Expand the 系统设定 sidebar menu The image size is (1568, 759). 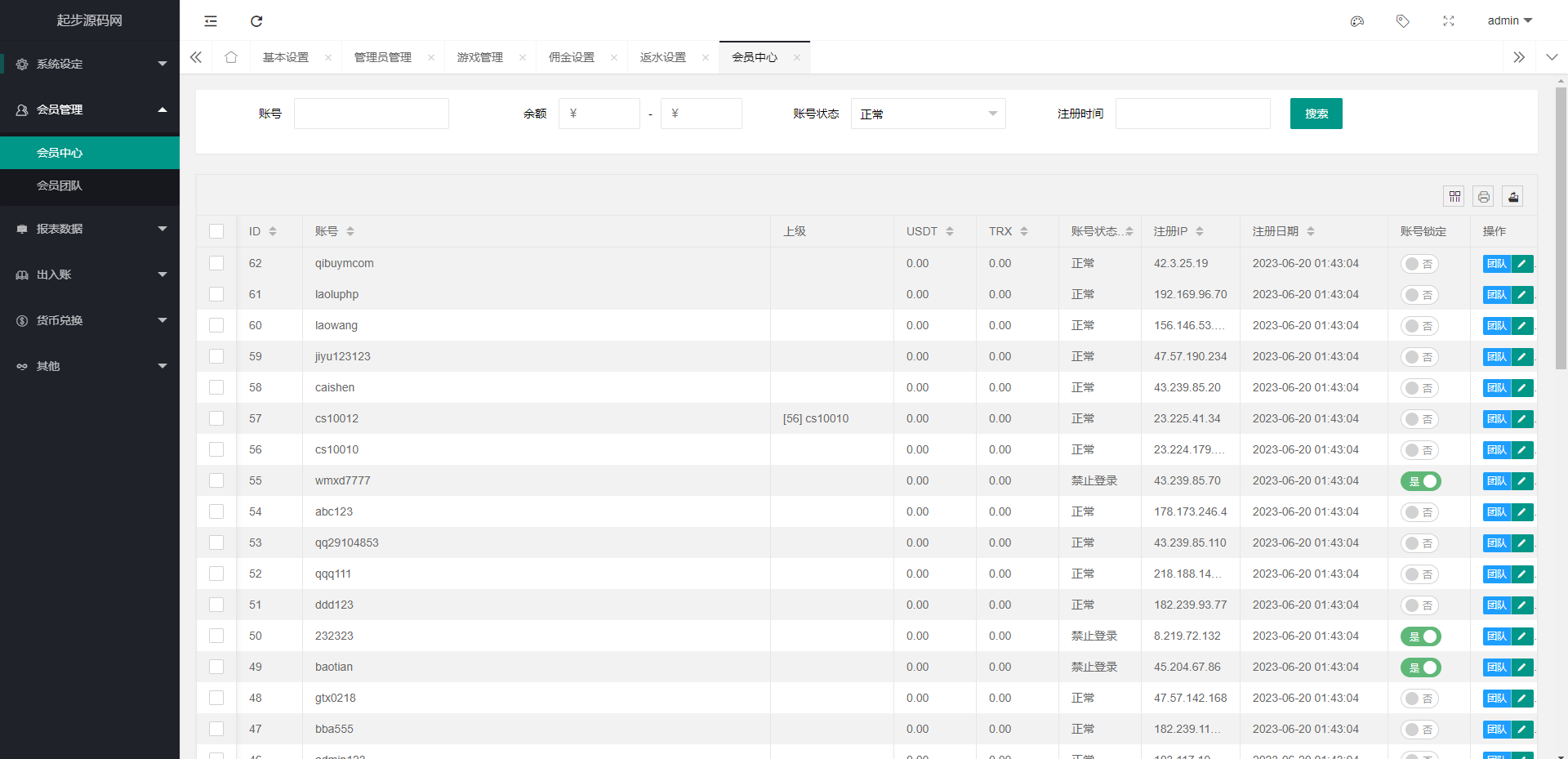coord(90,64)
